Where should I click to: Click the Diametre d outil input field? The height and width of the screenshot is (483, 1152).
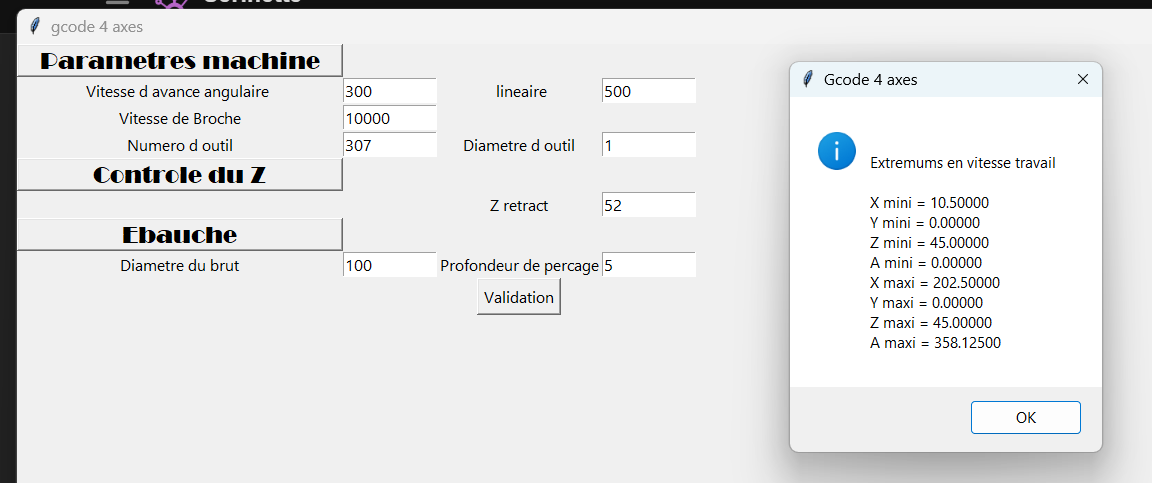pyautogui.click(x=648, y=145)
